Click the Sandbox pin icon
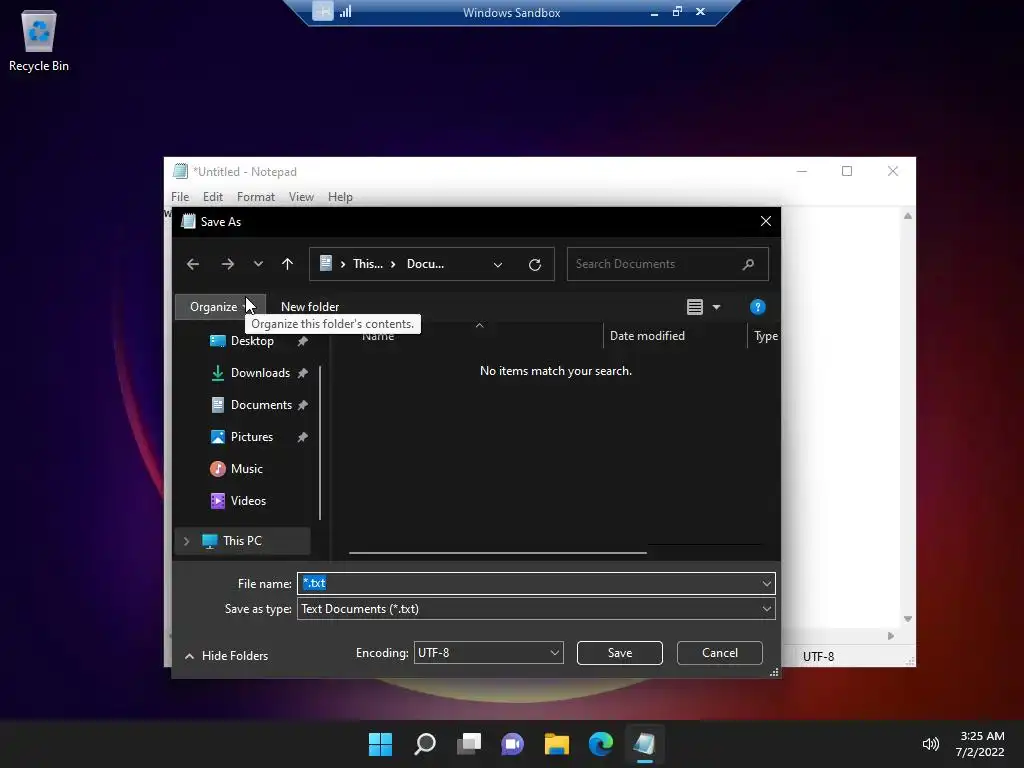 (x=323, y=11)
